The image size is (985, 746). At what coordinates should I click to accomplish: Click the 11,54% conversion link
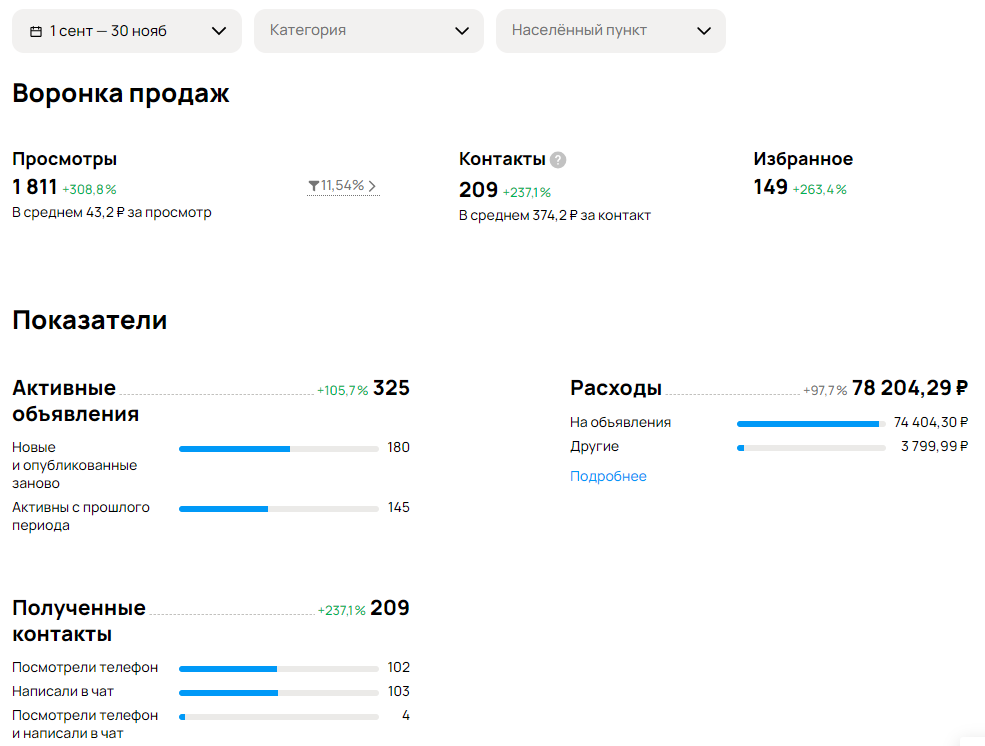[x=343, y=186]
